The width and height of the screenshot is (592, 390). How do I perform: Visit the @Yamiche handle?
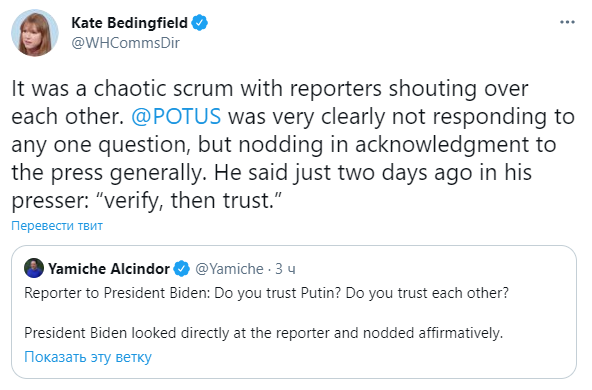tap(229, 269)
